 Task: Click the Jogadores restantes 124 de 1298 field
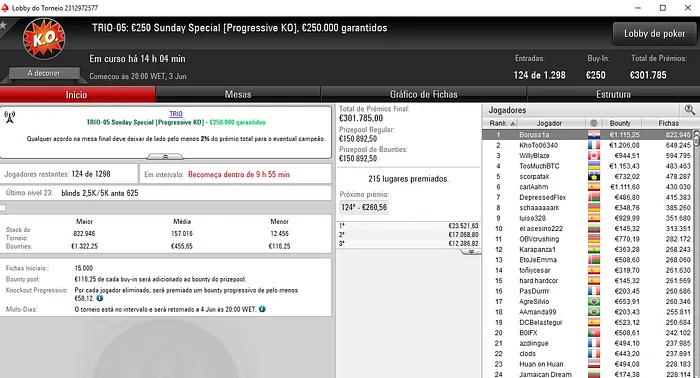coord(69,174)
